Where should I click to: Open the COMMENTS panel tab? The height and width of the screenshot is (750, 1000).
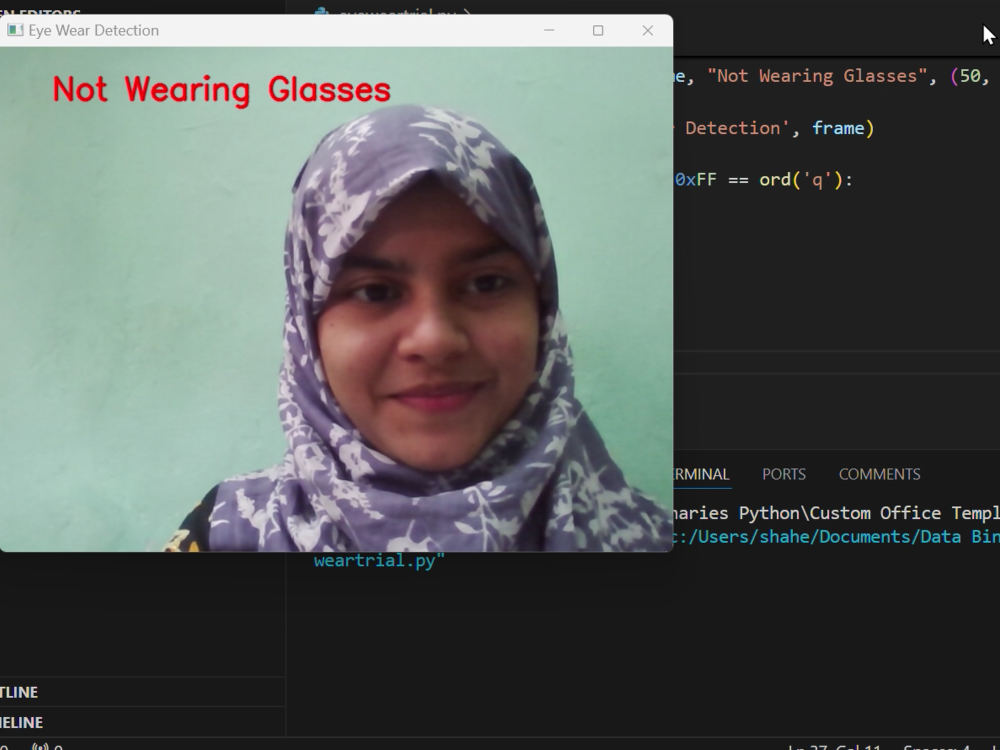tap(879, 474)
